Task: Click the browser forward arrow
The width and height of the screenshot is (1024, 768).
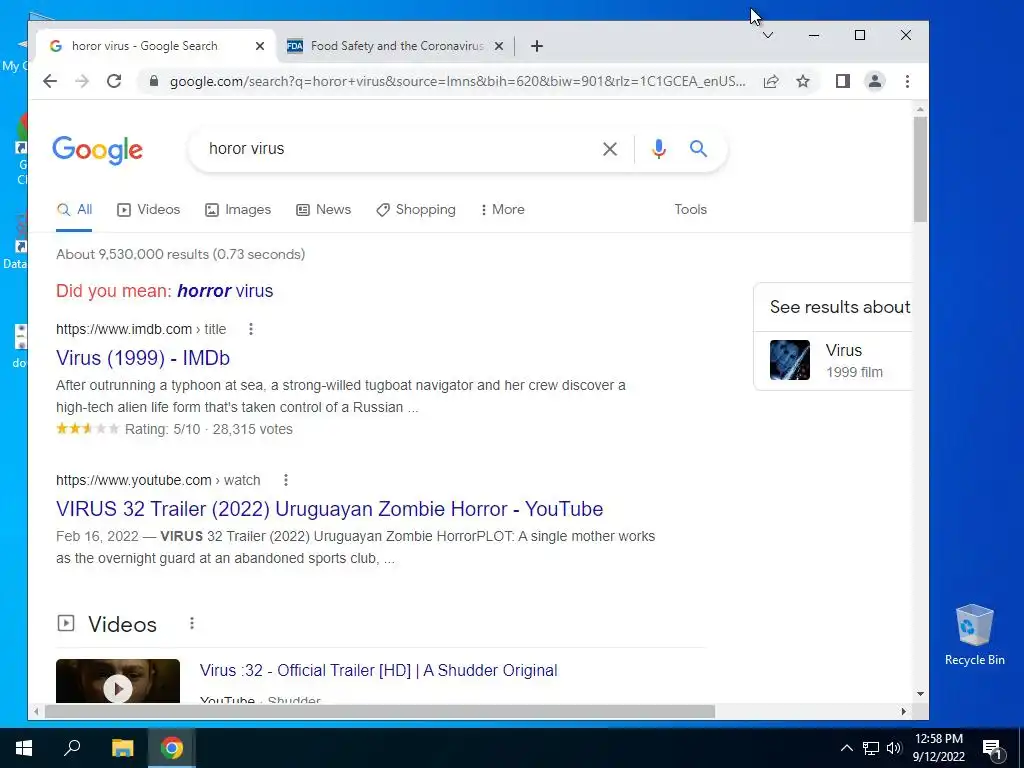Action: pyautogui.click(x=82, y=81)
